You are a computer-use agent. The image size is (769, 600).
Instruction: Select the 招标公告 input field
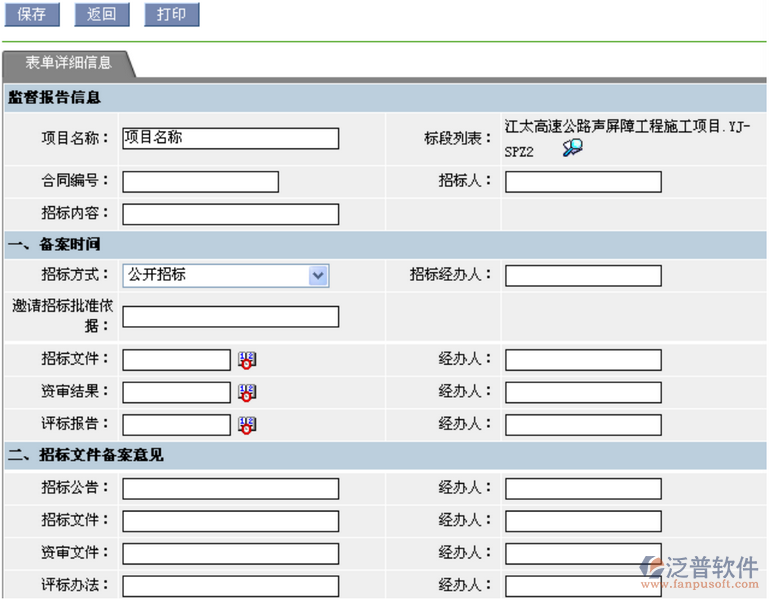(x=230, y=489)
